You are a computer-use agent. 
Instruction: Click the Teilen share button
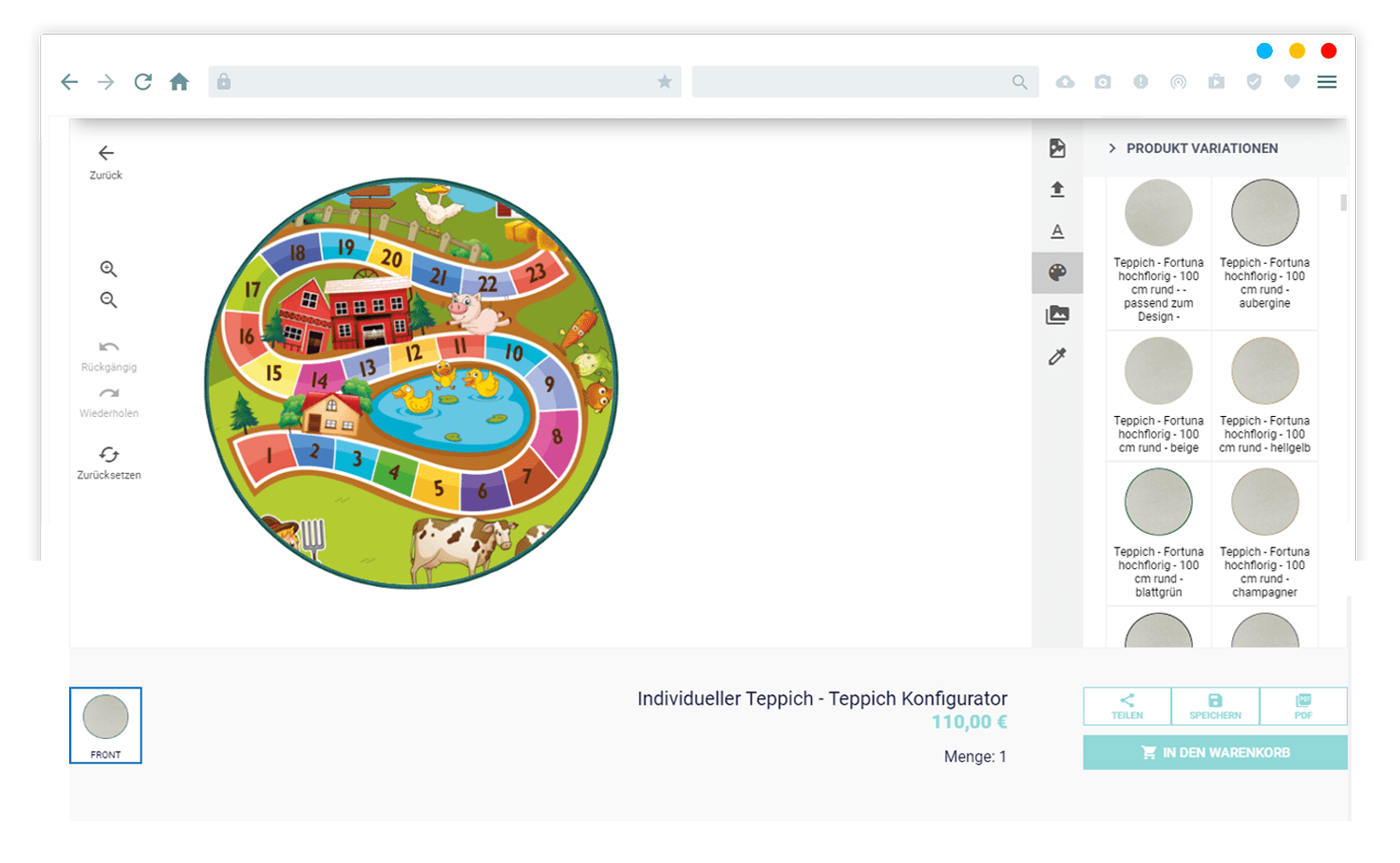[x=1127, y=706]
